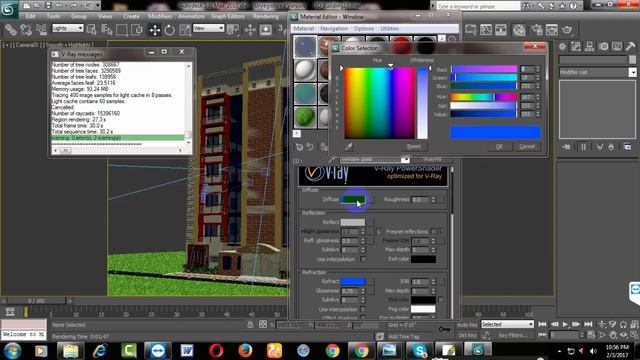Activate the Select and Scale tool
640x360 pixels.
[x=184, y=30]
